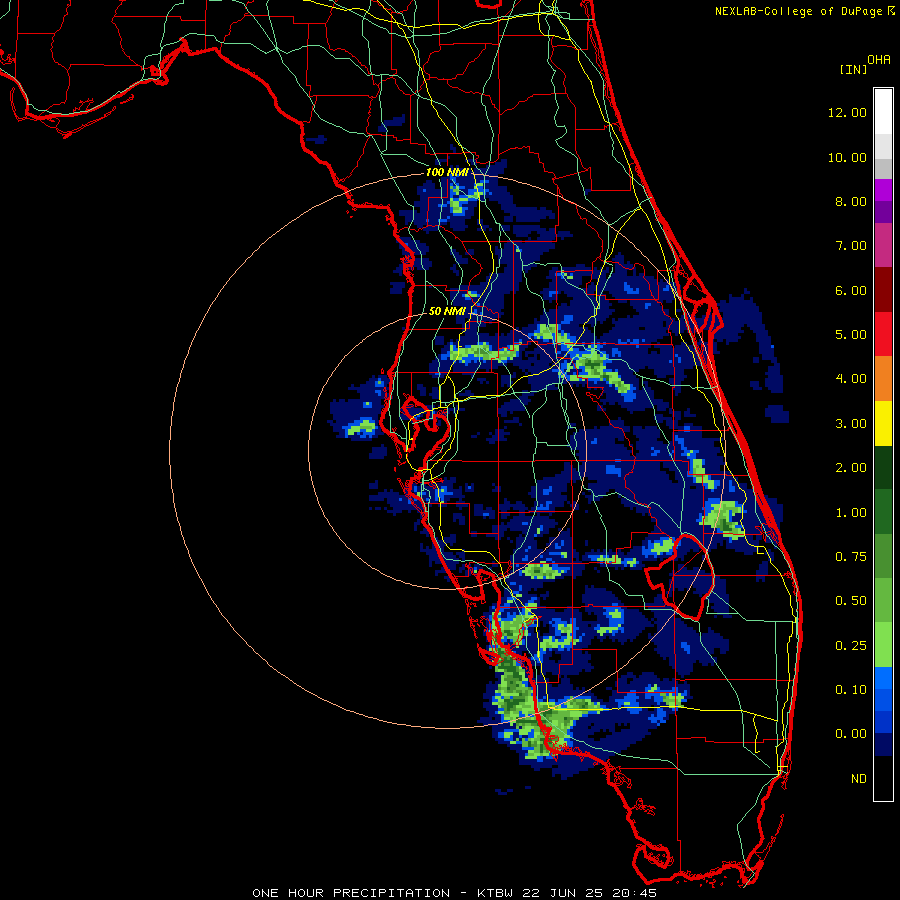Screen dimensions: 900x900
Task: Click the lightest green legend swatch
Action: [883, 645]
